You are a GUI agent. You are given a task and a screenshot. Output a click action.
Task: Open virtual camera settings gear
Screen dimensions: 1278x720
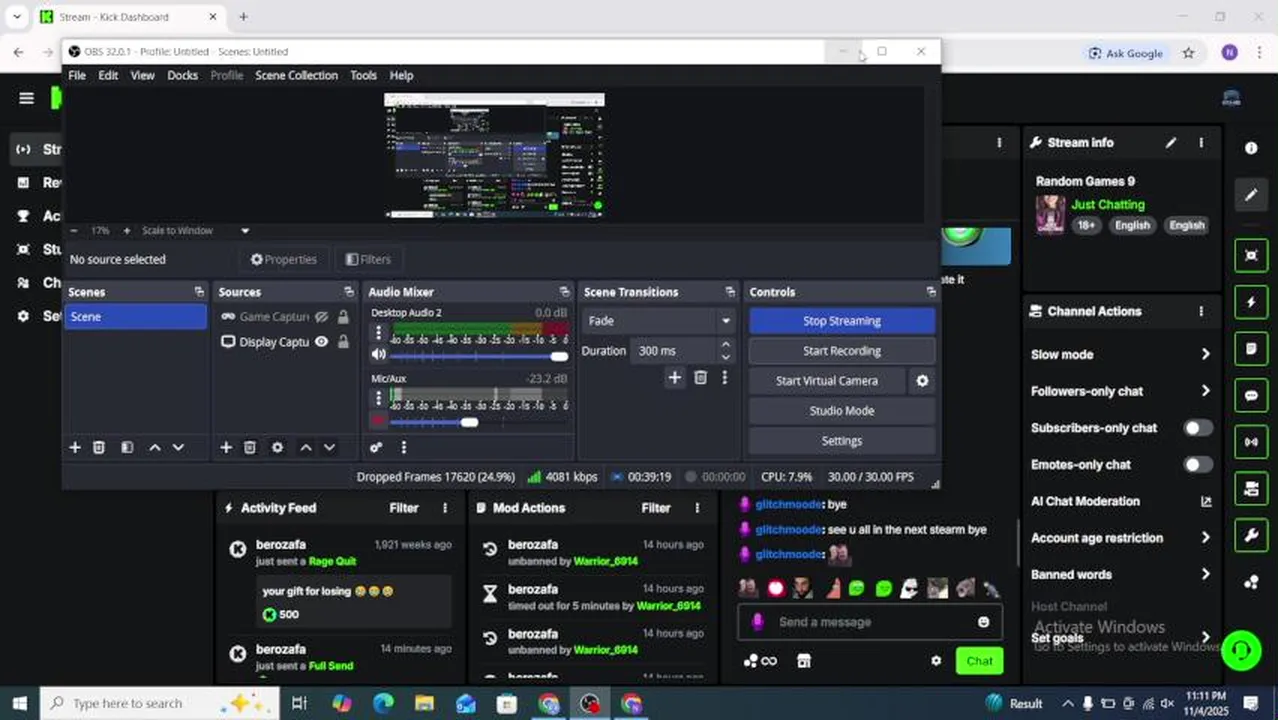(922, 381)
